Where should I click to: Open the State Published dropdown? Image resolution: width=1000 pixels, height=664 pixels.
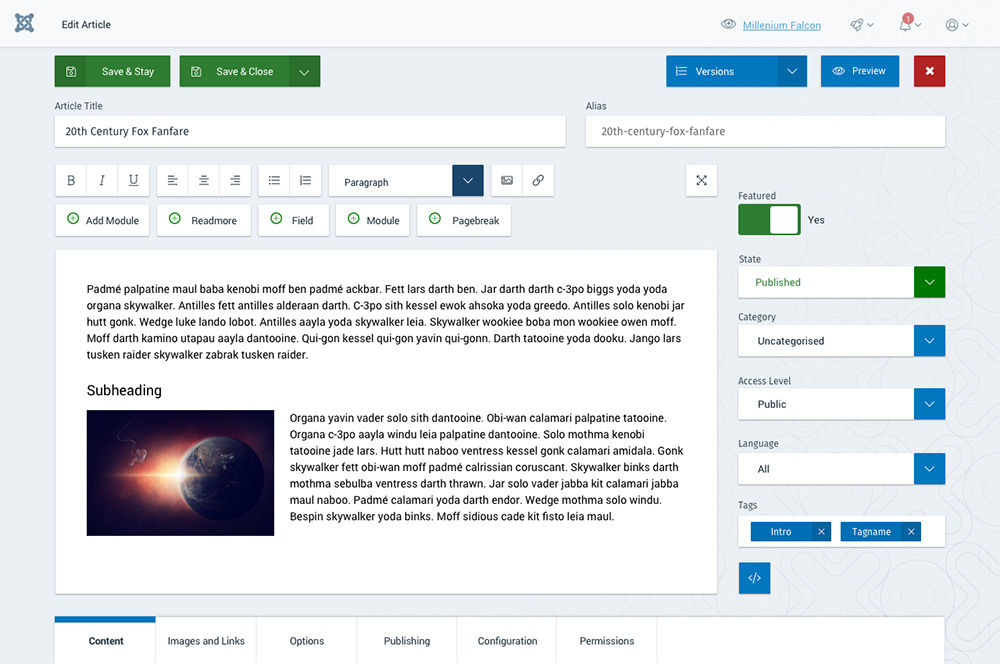[x=929, y=282]
